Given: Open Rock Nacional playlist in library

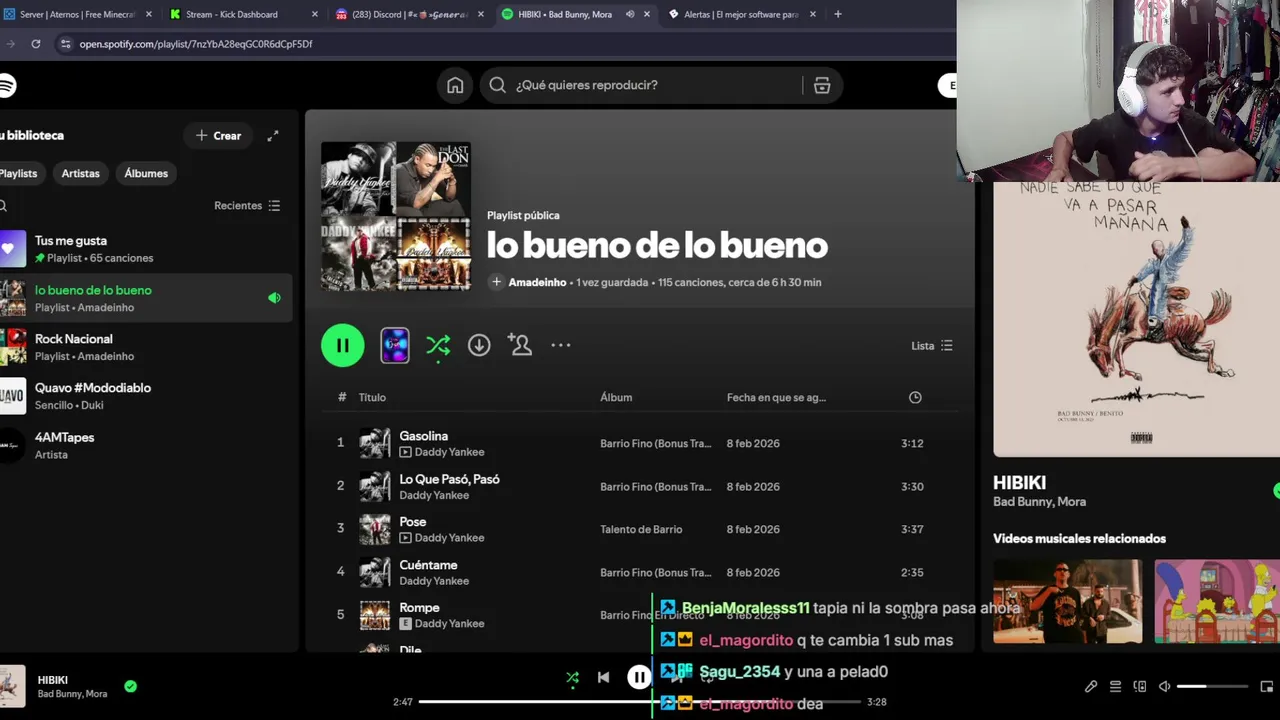Looking at the screenshot, I should [146, 347].
